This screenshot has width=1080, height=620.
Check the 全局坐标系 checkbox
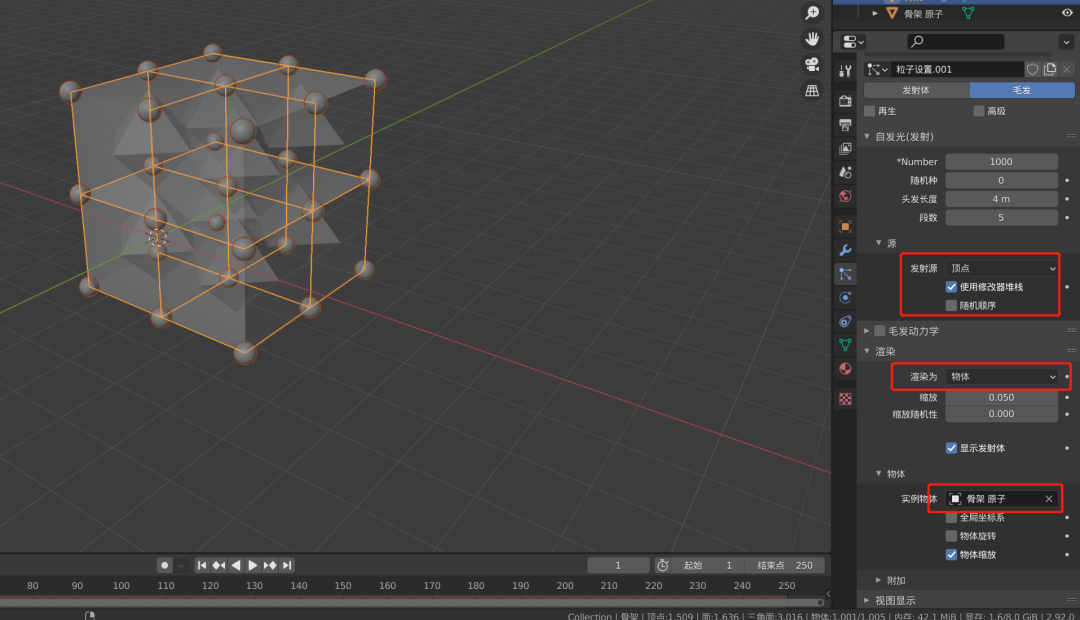click(x=951, y=517)
